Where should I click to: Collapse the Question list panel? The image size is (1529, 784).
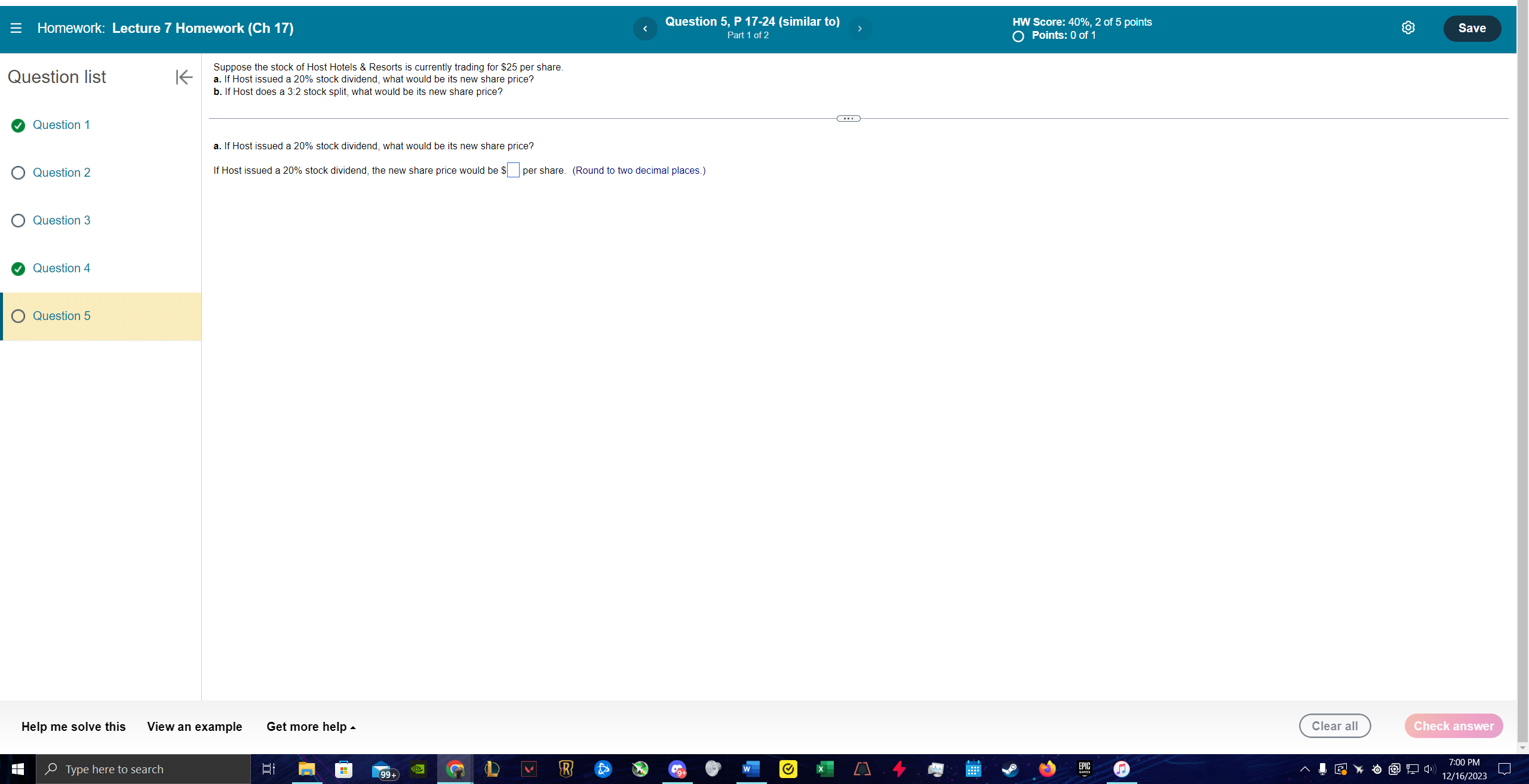pyautogui.click(x=184, y=77)
